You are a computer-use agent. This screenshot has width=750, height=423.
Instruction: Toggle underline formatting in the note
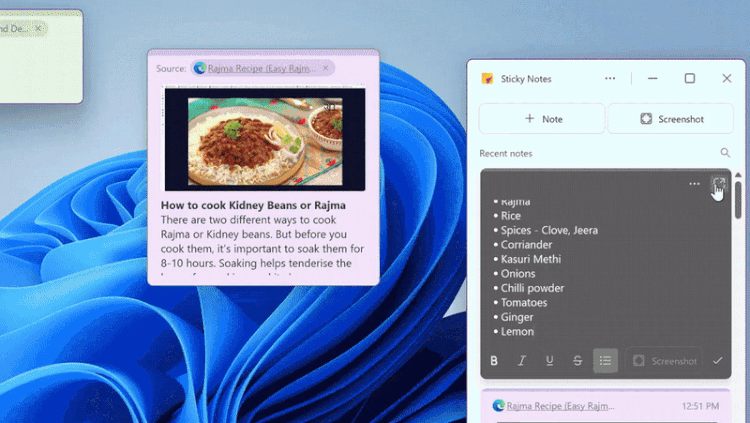[x=550, y=361]
